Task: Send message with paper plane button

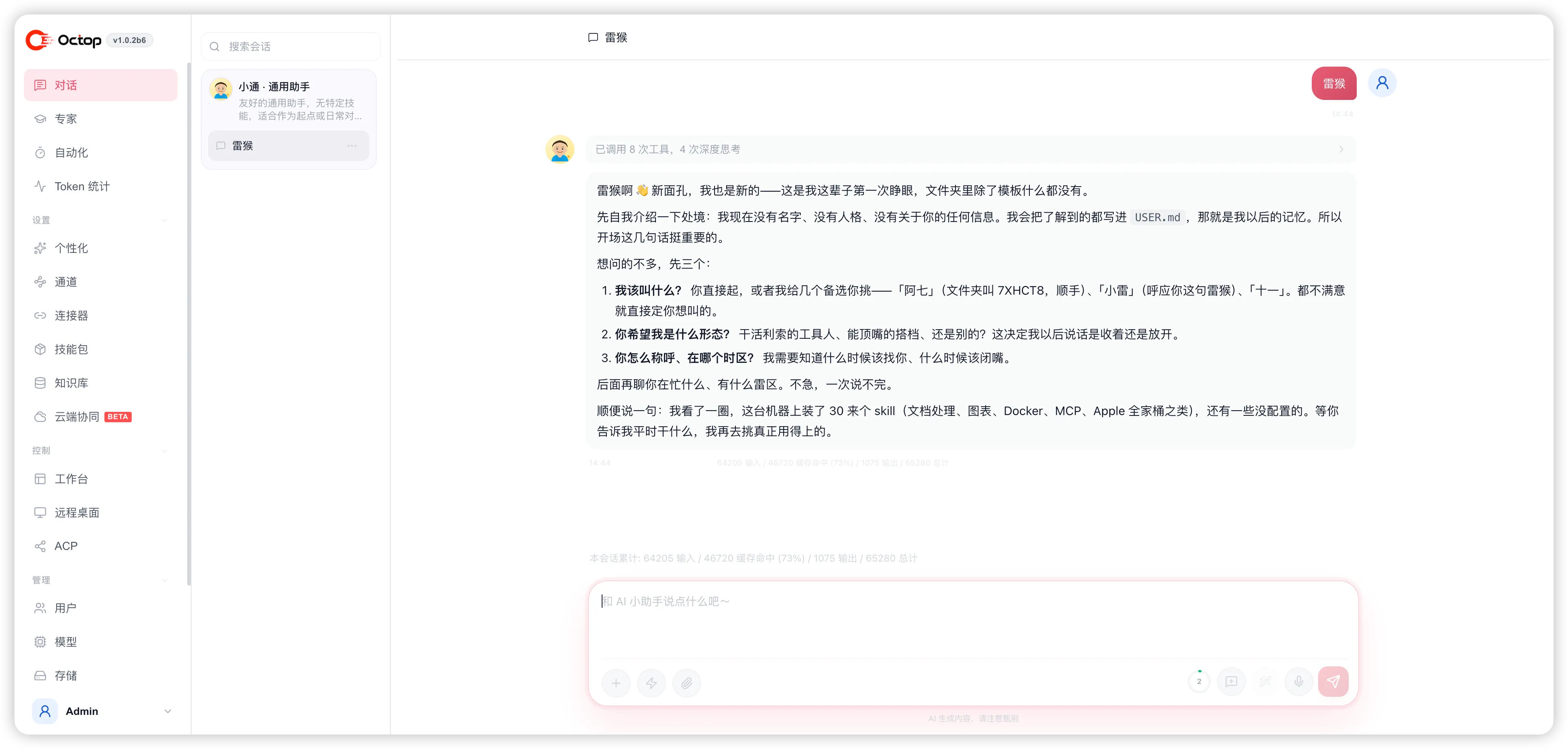Action: (1333, 682)
